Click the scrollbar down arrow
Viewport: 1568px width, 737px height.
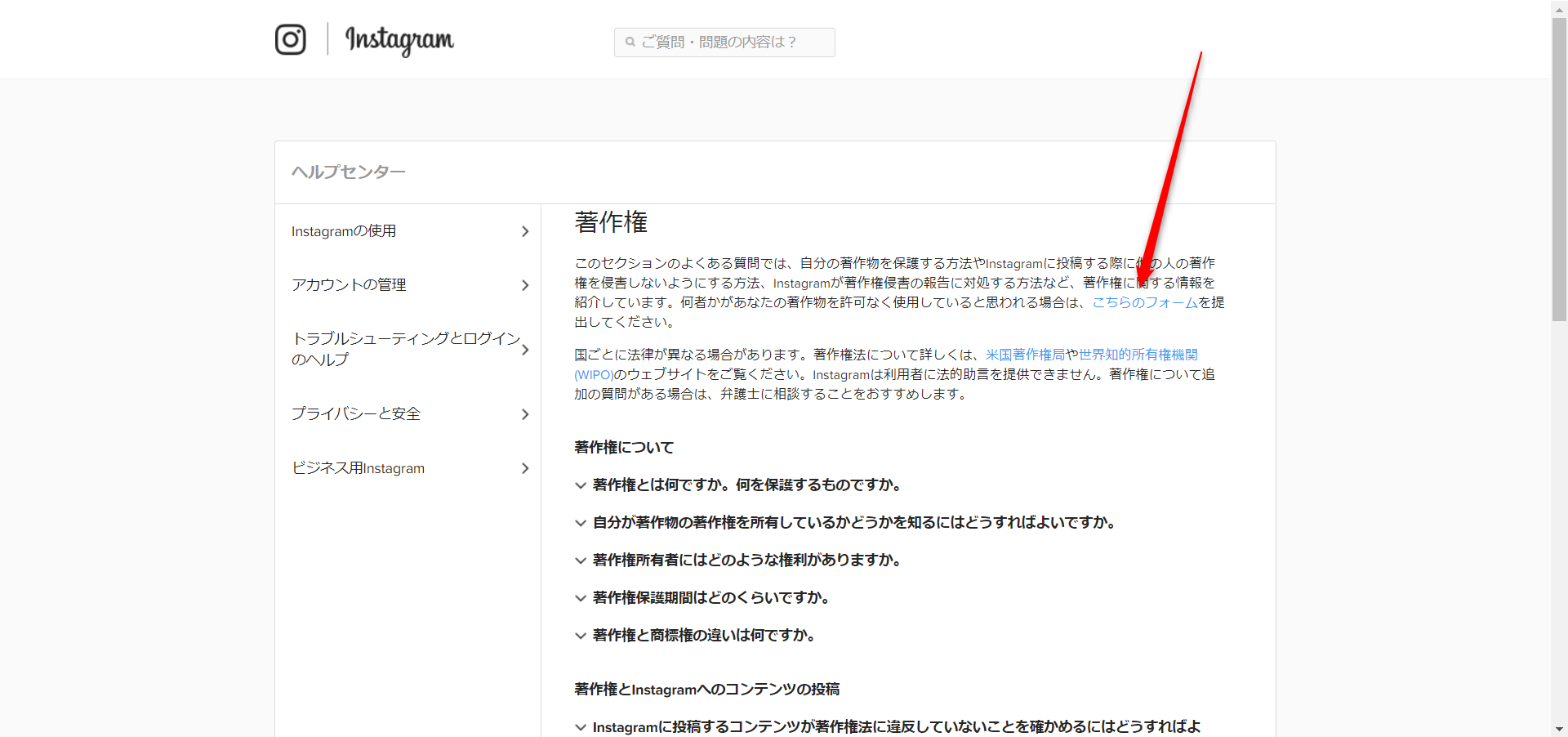coord(1559,729)
